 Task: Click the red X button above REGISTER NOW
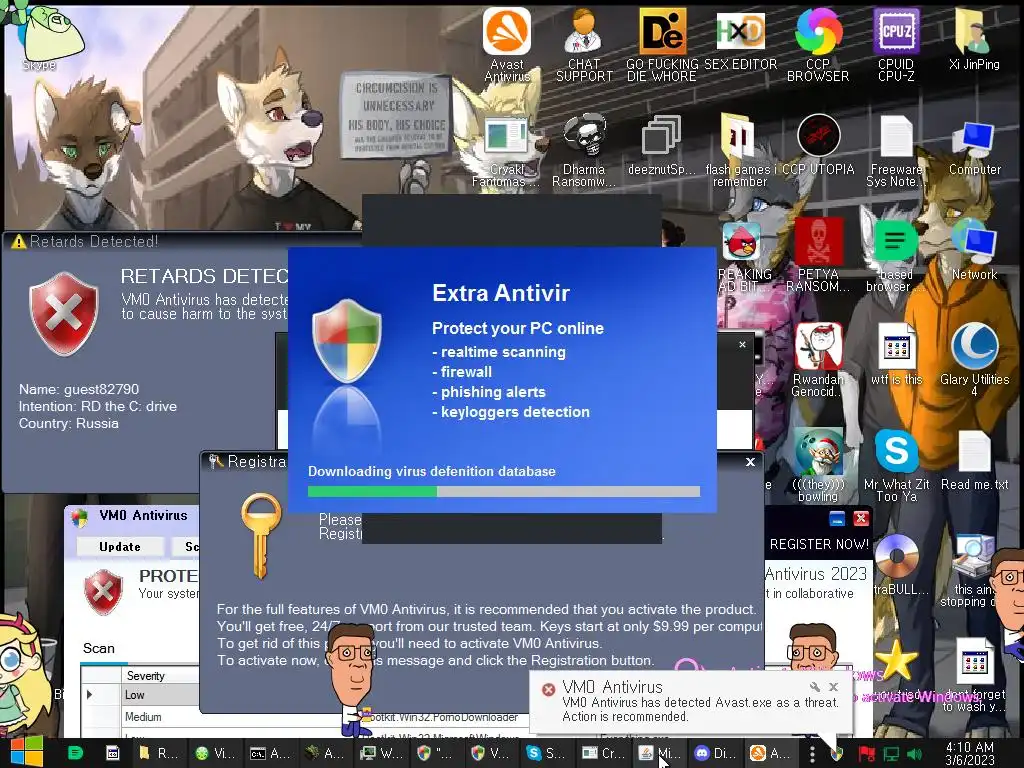tap(861, 519)
